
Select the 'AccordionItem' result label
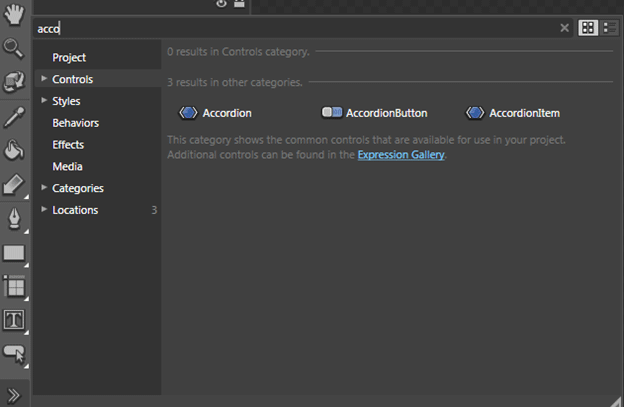(x=525, y=113)
